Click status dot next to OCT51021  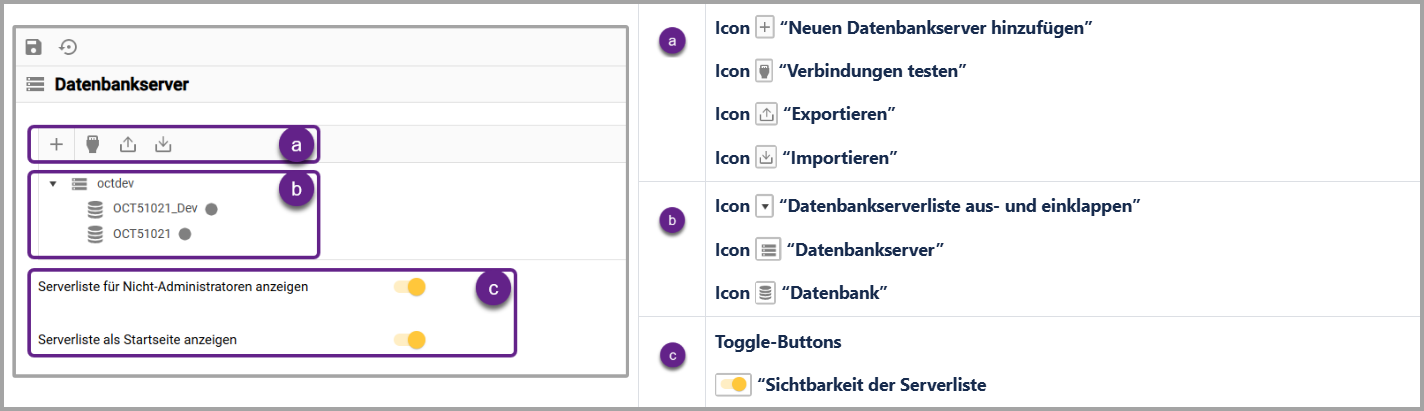point(185,234)
